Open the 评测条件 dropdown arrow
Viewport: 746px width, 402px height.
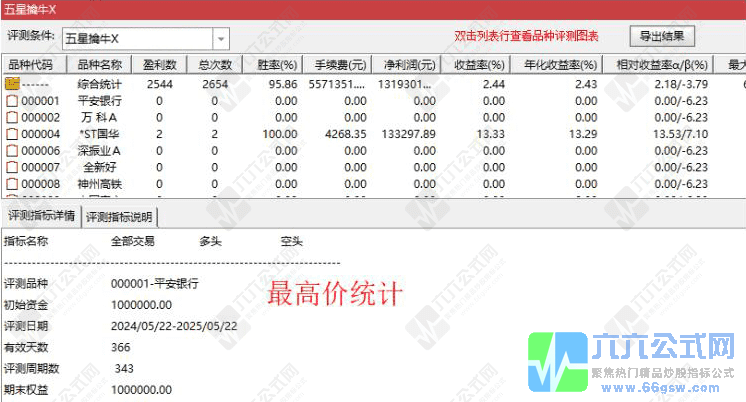(x=221, y=38)
